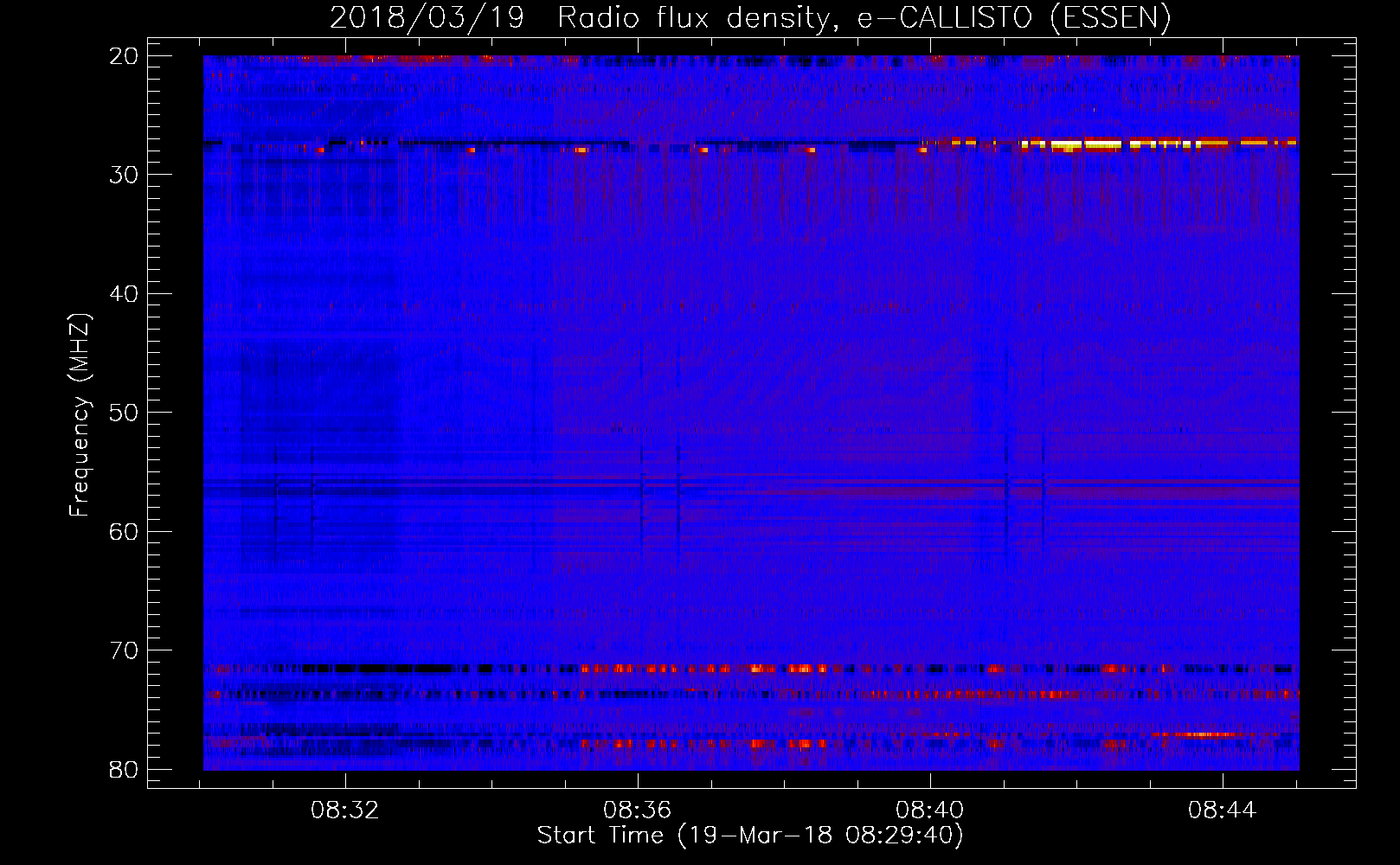Click the 08:40 time tick label
This screenshot has height=865, width=1400.
(930, 811)
